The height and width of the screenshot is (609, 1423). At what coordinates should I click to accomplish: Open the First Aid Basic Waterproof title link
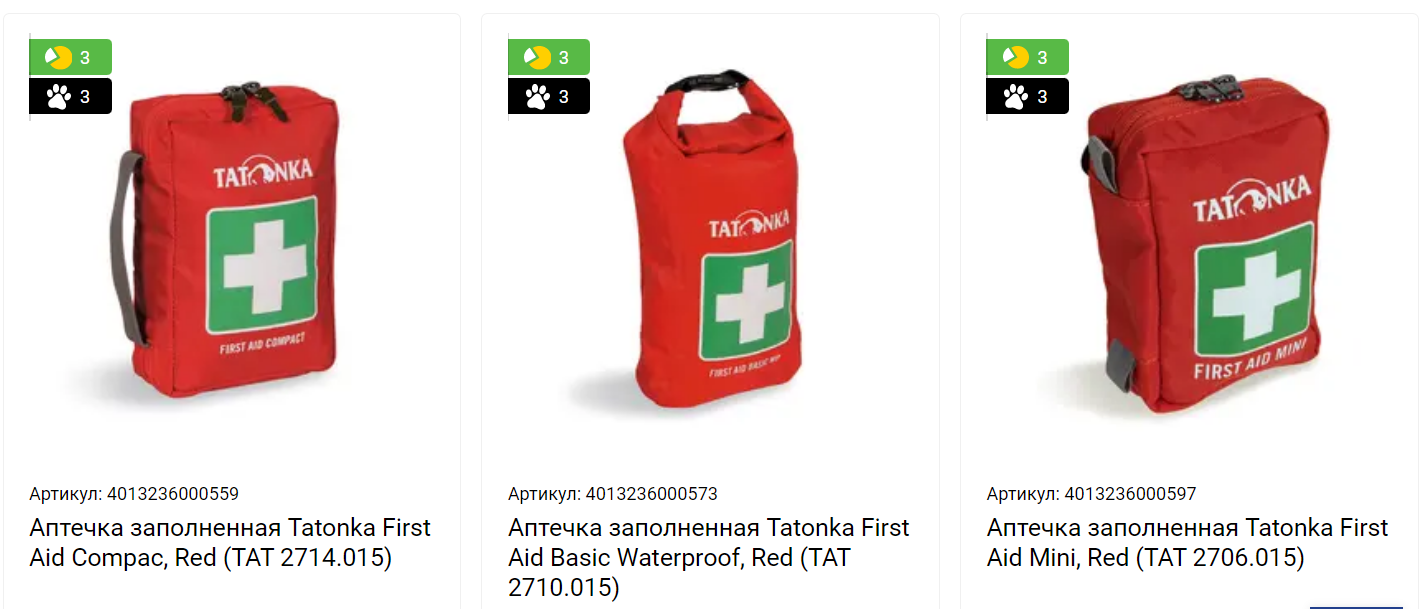tap(709, 557)
